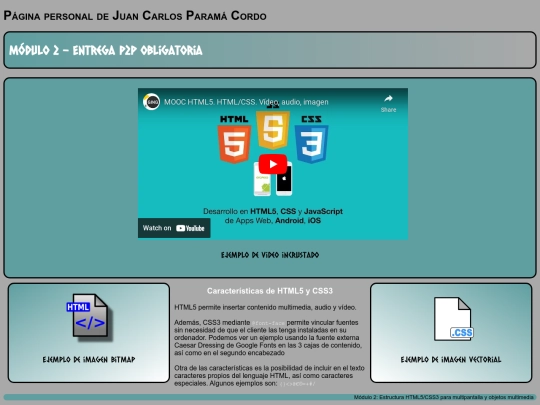
Task: Click caption Ejemplo de imagen vectorial
Action: coord(451,360)
